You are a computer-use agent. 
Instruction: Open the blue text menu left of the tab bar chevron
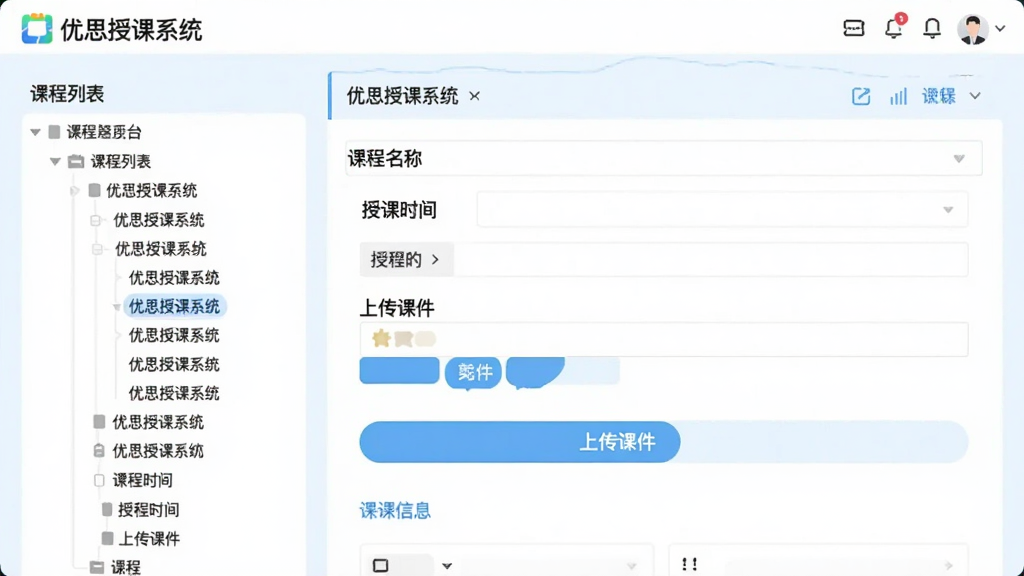pos(938,96)
